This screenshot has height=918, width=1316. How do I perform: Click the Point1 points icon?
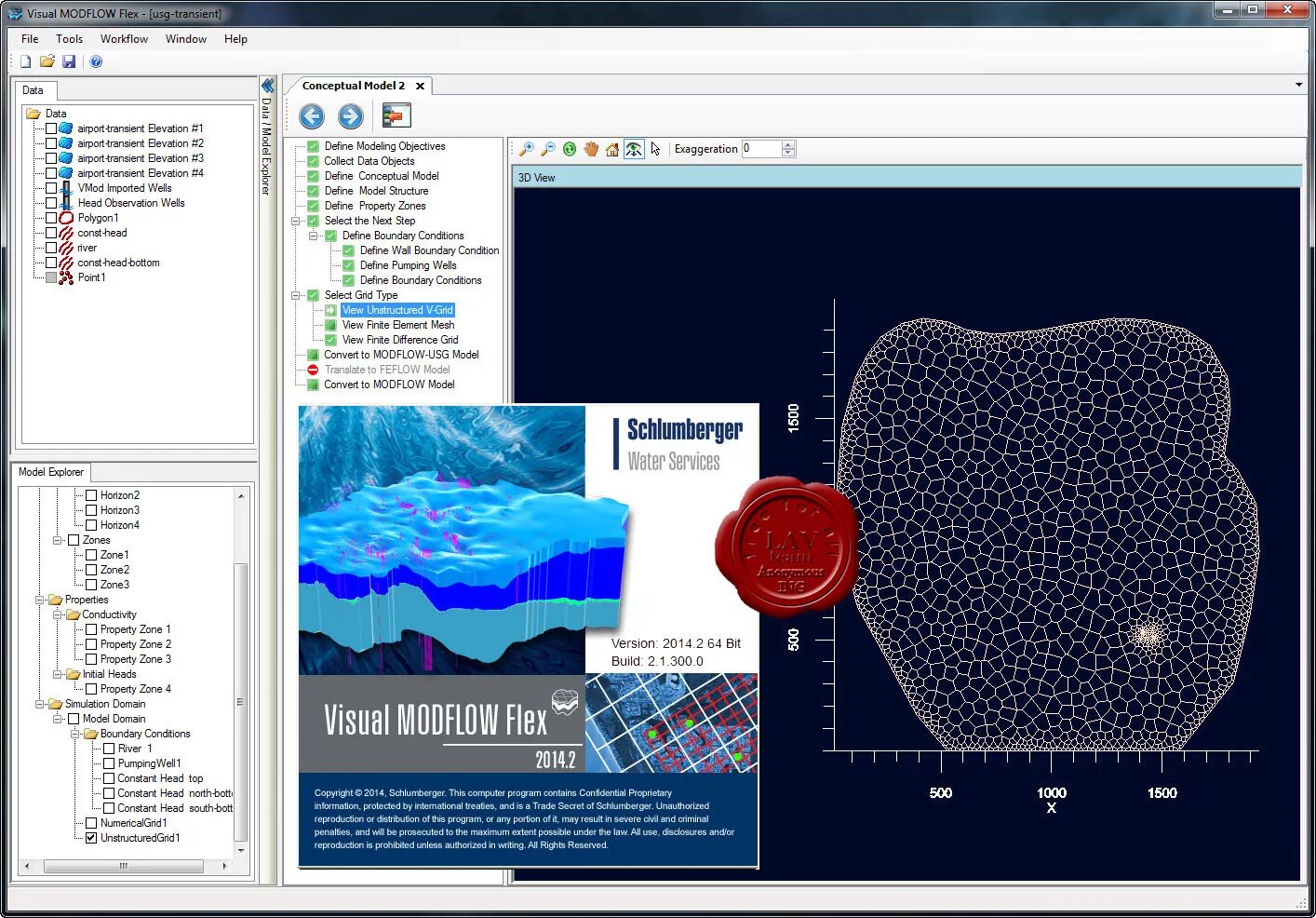pos(66,277)
